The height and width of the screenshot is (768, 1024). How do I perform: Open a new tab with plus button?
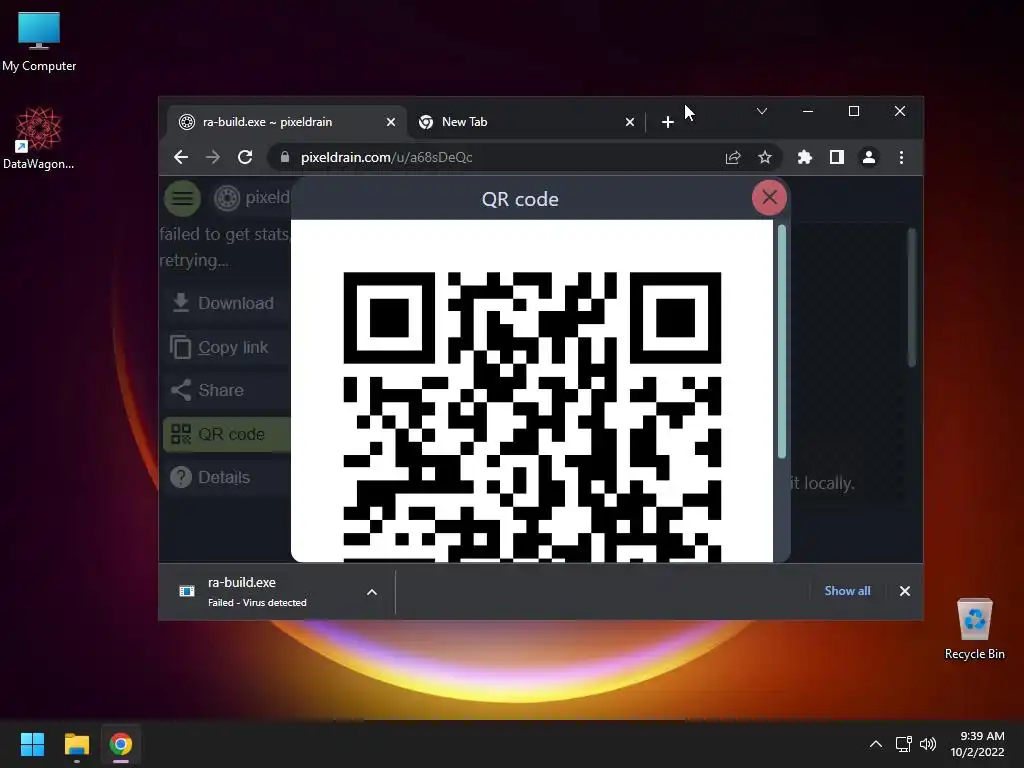point(667,122)
